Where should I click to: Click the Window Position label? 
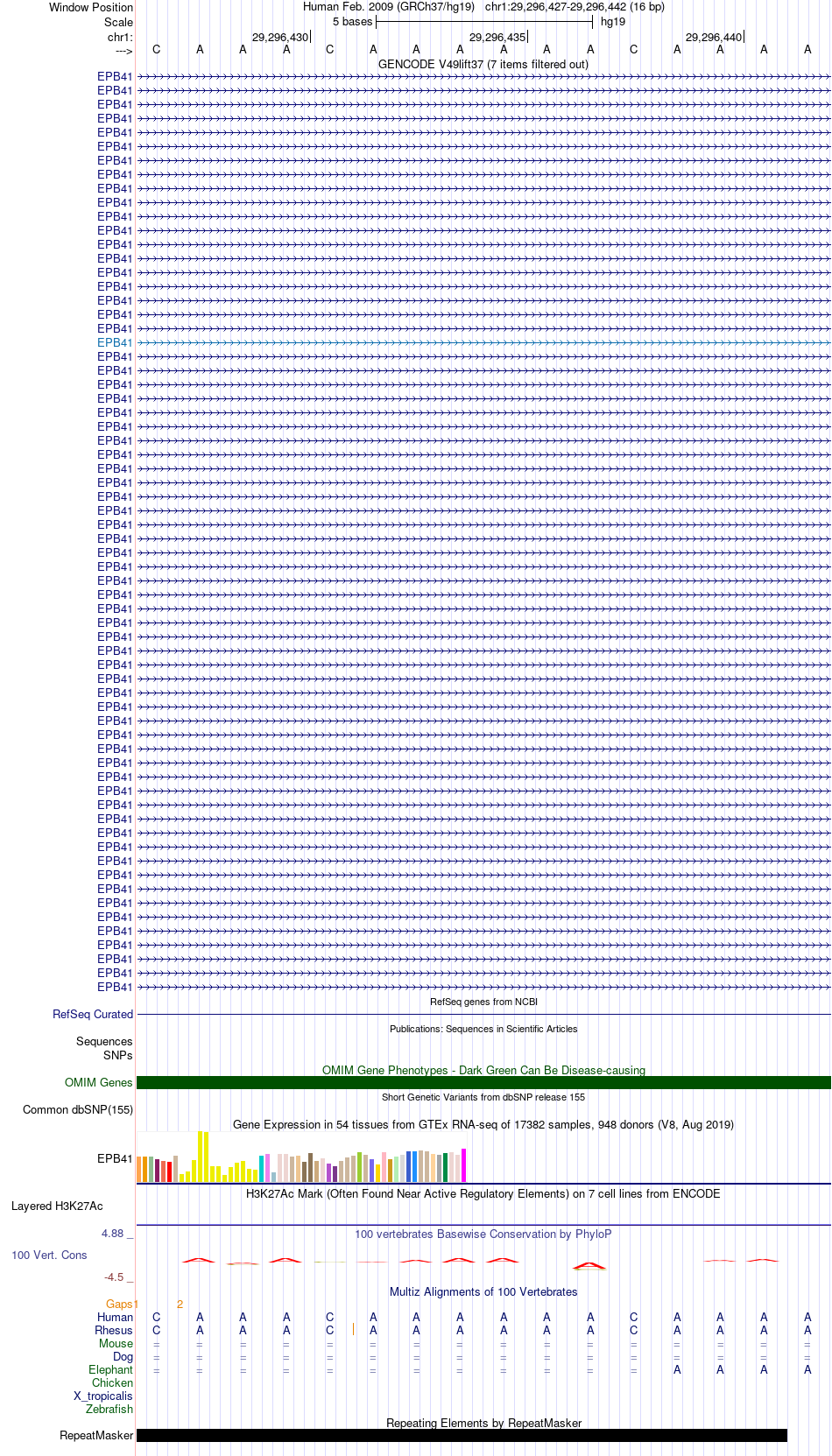pyautogui.click(x=91, y=7)
